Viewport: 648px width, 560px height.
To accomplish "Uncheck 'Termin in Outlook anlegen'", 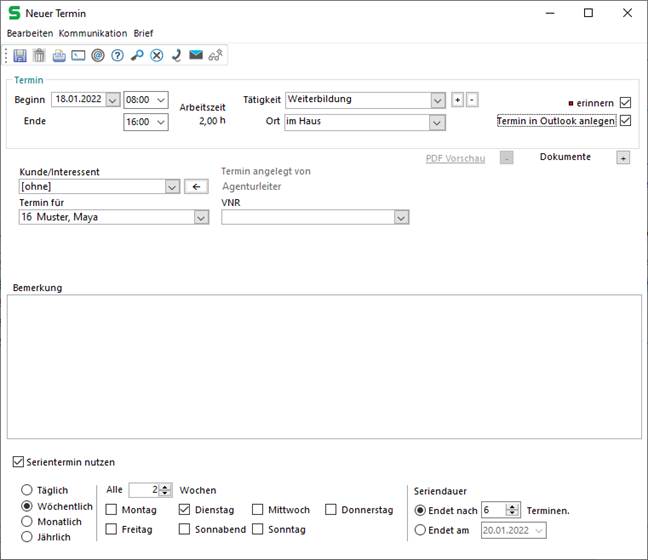I will click(626, 121).
